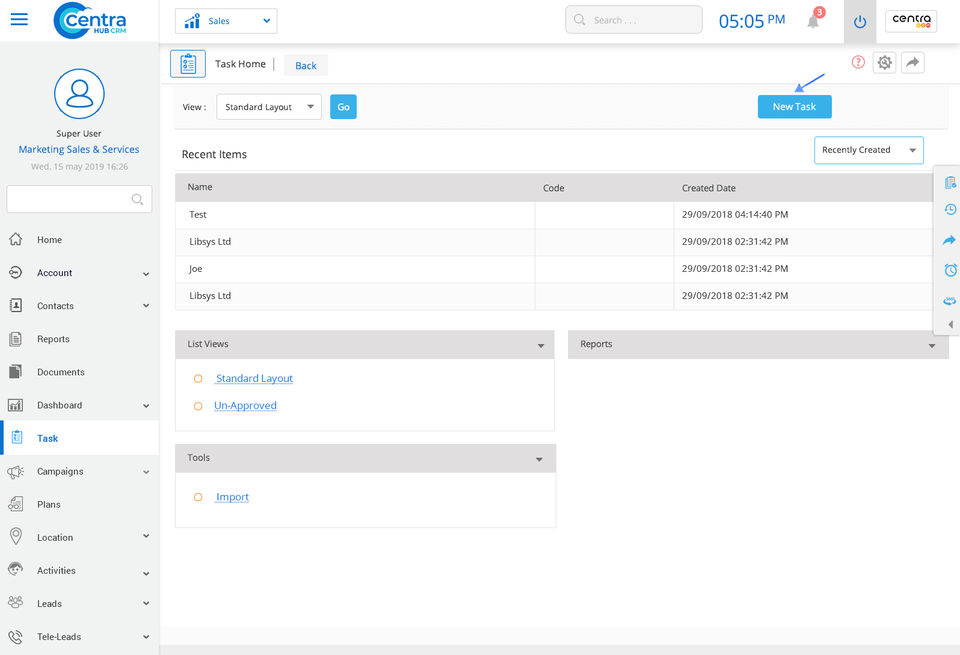Screen dimensions: 960x655
Task: Click the Centra Hub CRM logo
Action: (90, 21)
